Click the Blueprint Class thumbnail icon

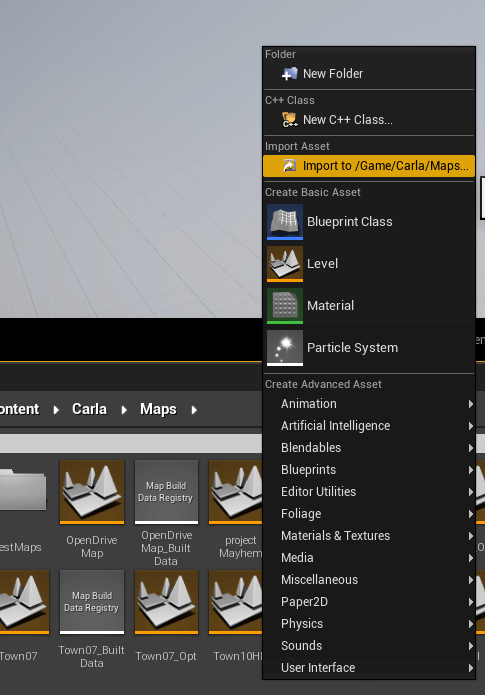pyautogui.click(x=285, y=222)
